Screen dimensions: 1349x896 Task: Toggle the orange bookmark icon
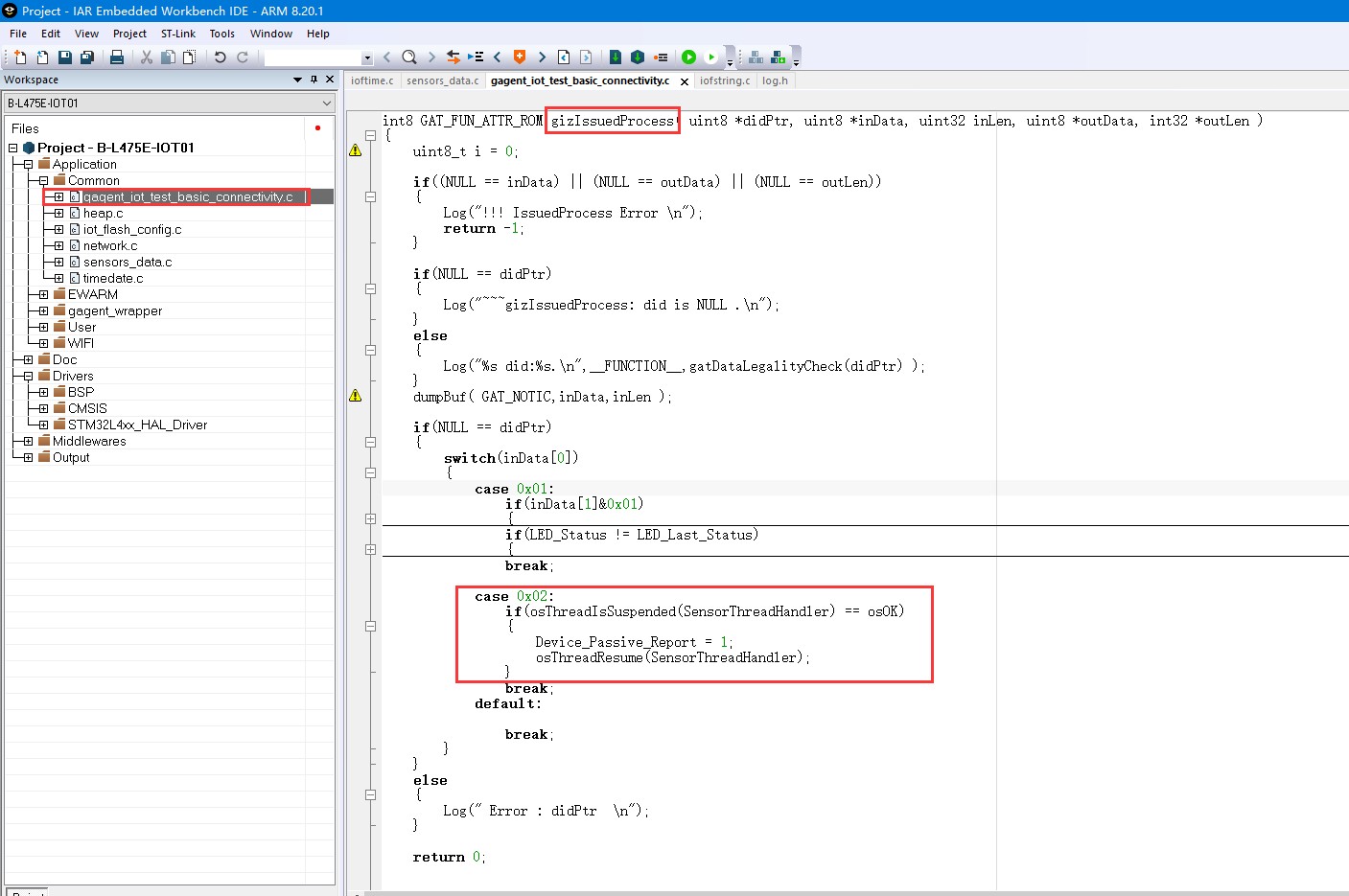coord(520,57)
